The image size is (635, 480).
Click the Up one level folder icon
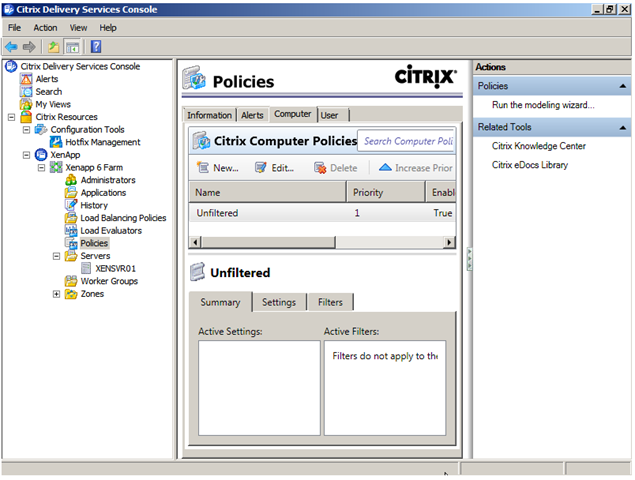(53, 47)
